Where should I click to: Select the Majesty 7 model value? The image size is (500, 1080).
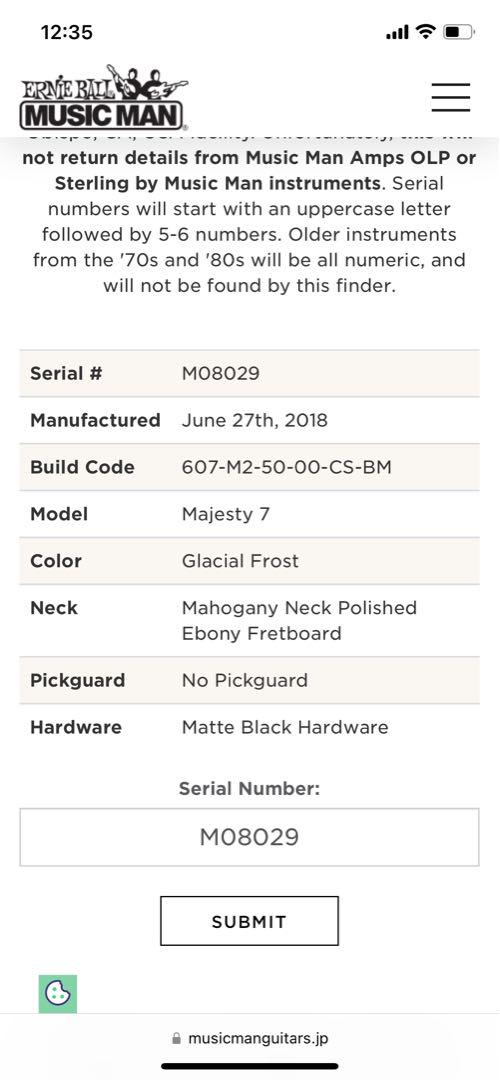[225, 515]
